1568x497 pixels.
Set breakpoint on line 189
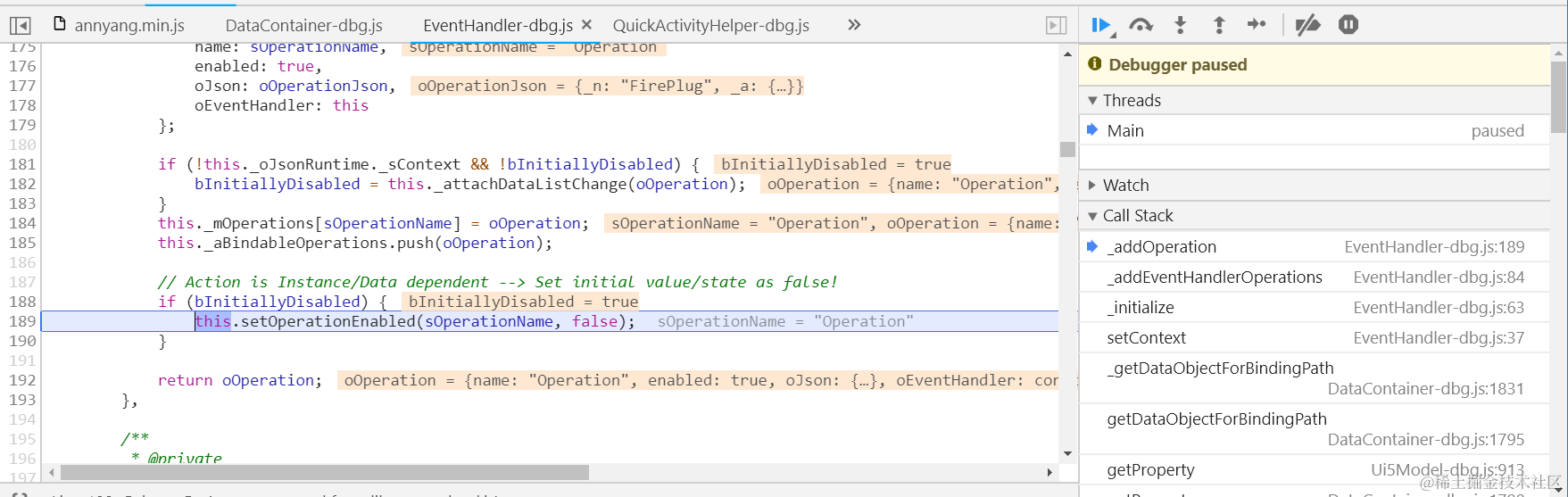click(x=22, y=321)
